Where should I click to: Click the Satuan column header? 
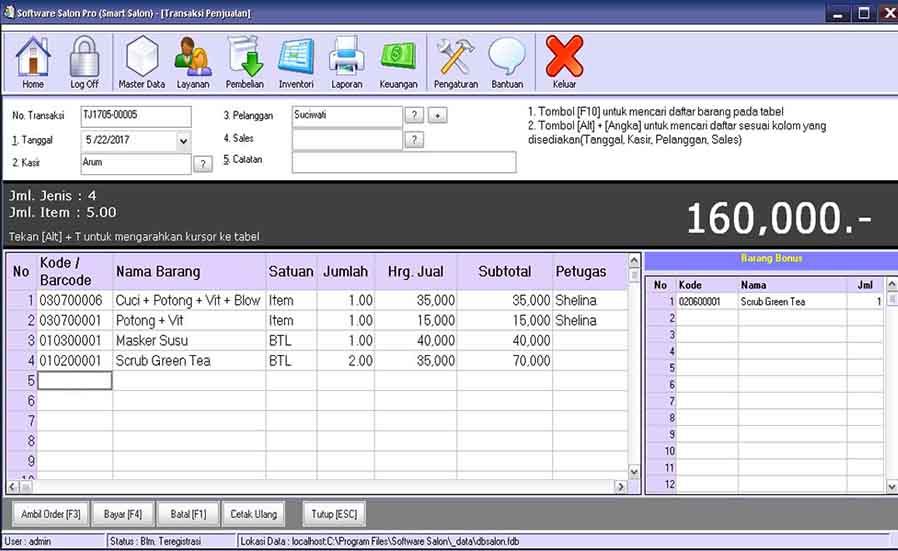pyautogui.click(x=291, y=271)
